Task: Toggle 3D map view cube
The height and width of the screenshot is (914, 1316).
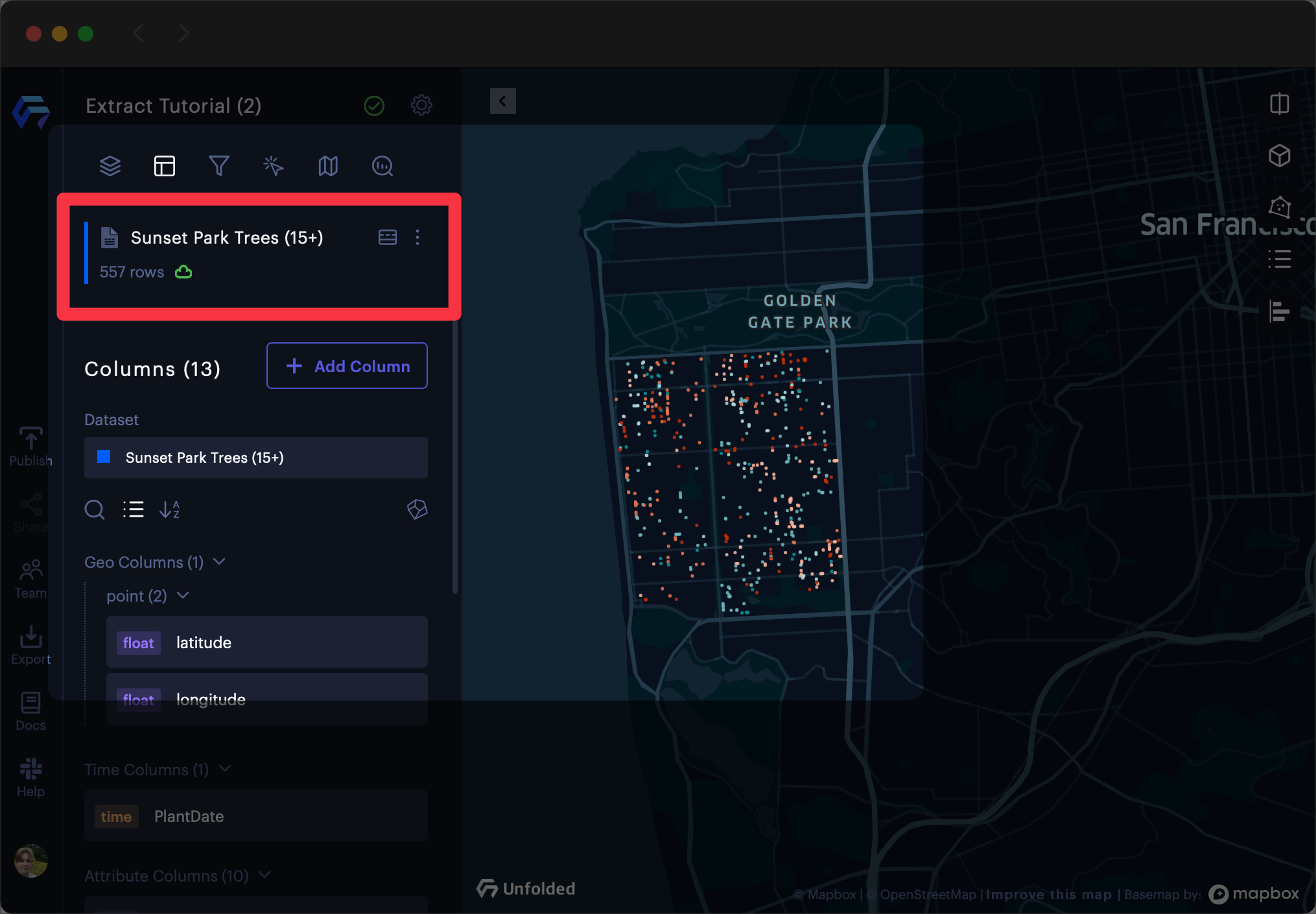Action: (1279, 156)
